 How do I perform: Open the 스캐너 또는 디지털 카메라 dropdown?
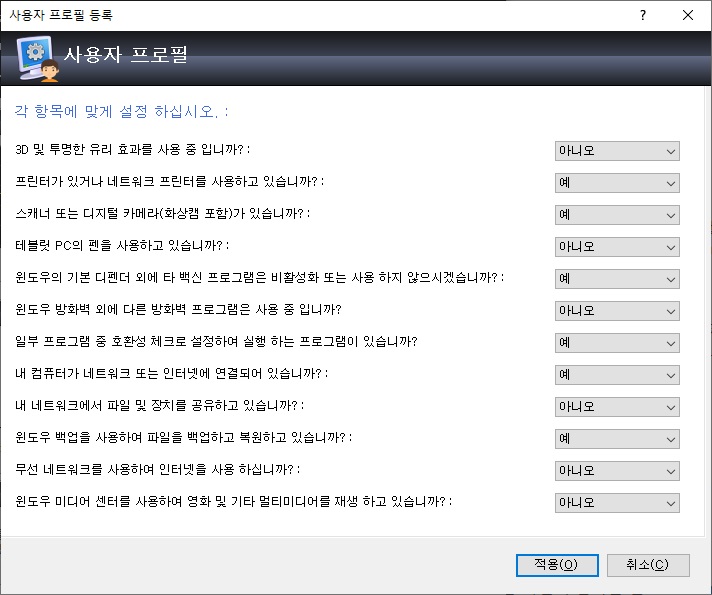[617, 215]
